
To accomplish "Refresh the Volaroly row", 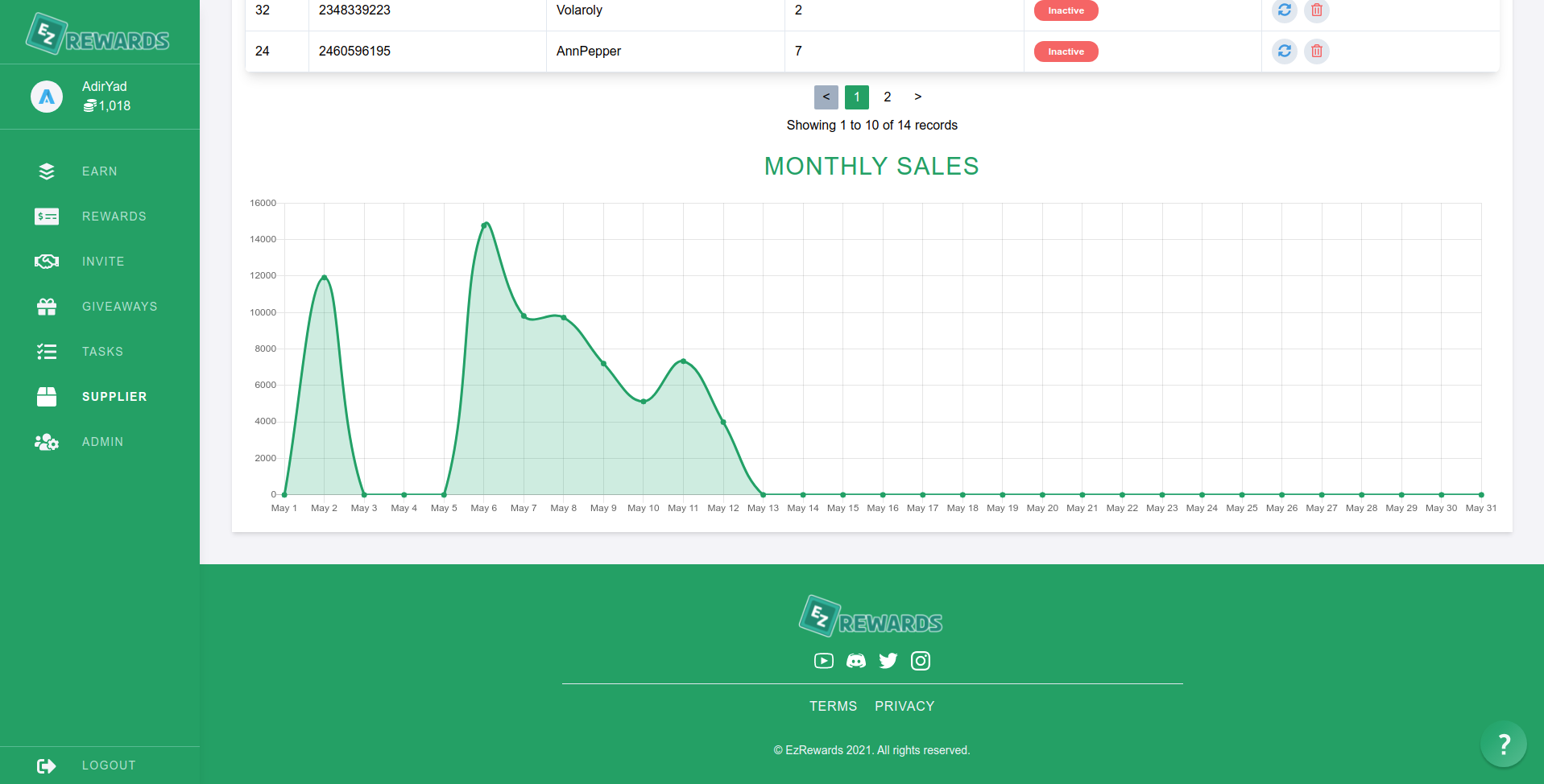I will click(x=1285, y=10).
